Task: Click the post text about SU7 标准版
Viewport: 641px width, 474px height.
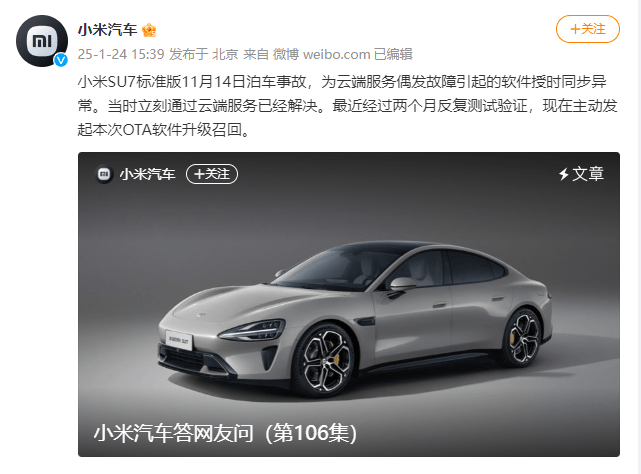Action: coord(347,106)
